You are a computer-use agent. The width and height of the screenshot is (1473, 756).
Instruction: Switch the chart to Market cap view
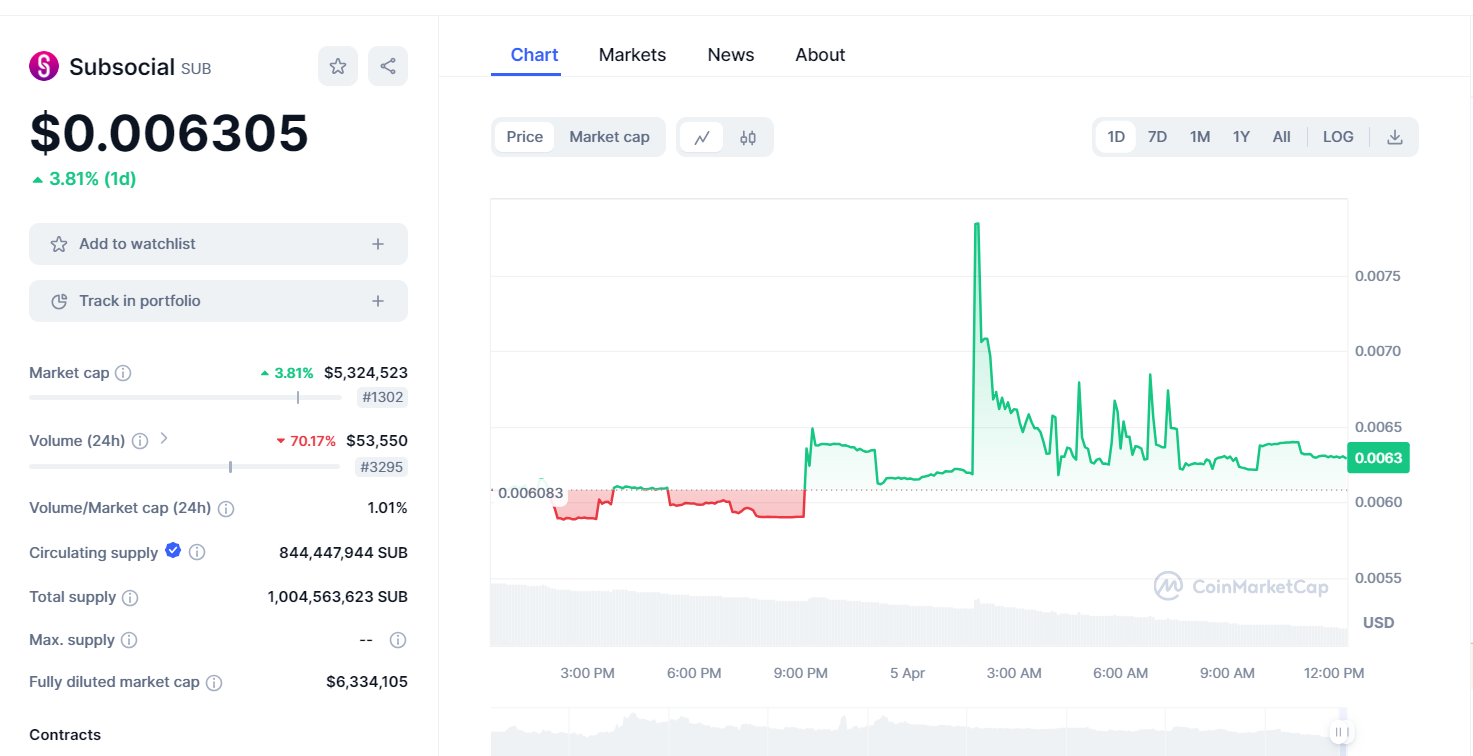608,137
